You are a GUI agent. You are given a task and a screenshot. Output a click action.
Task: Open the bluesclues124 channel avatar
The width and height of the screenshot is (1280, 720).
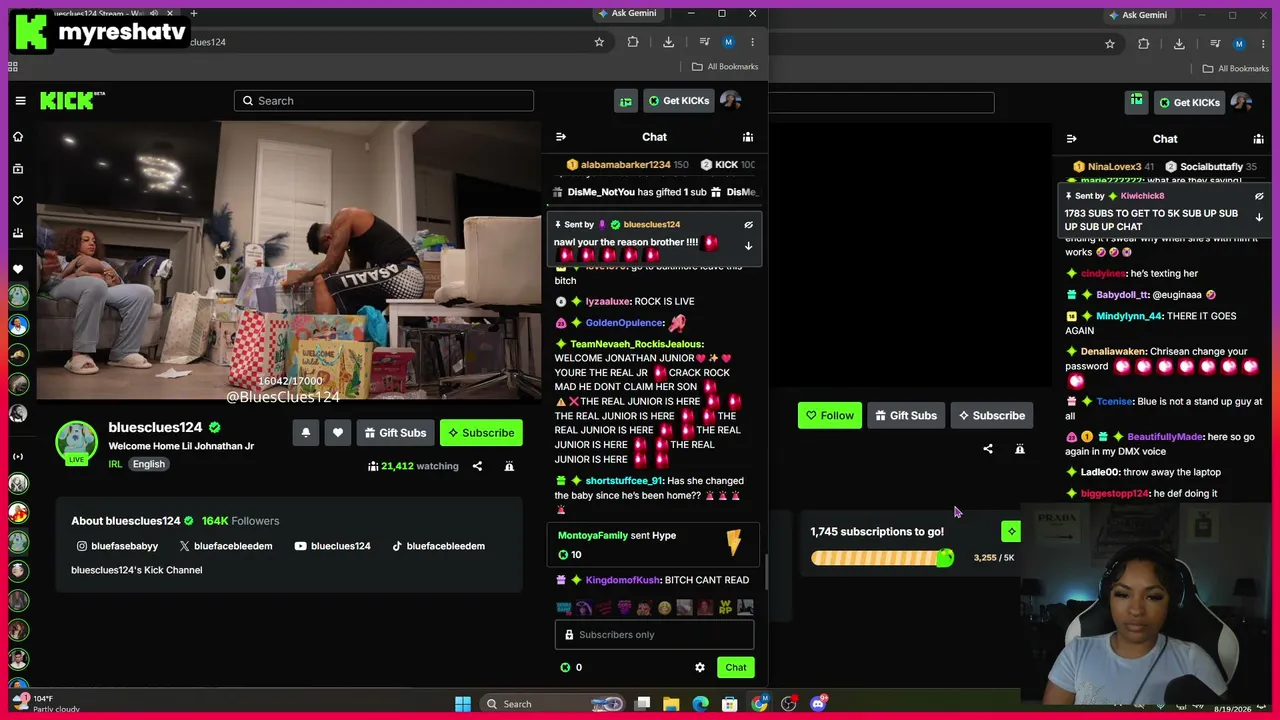pos(76,443)
